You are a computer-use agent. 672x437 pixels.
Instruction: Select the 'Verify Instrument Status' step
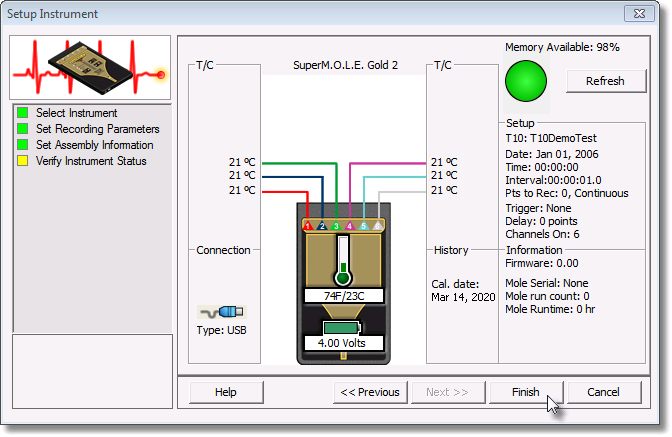point(91,161)
